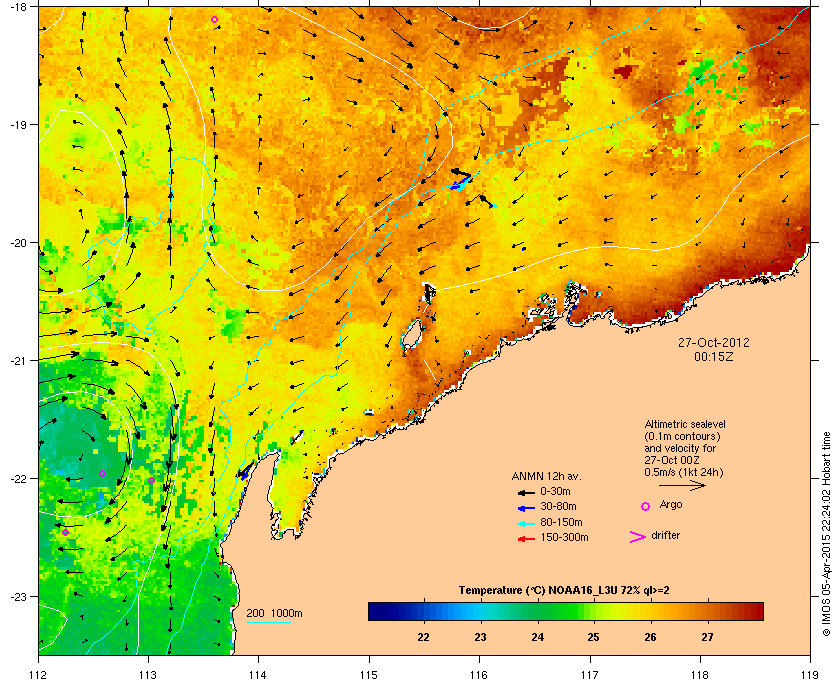Click the vertical IMOS copyright timestamp text

tap(827, 533)
